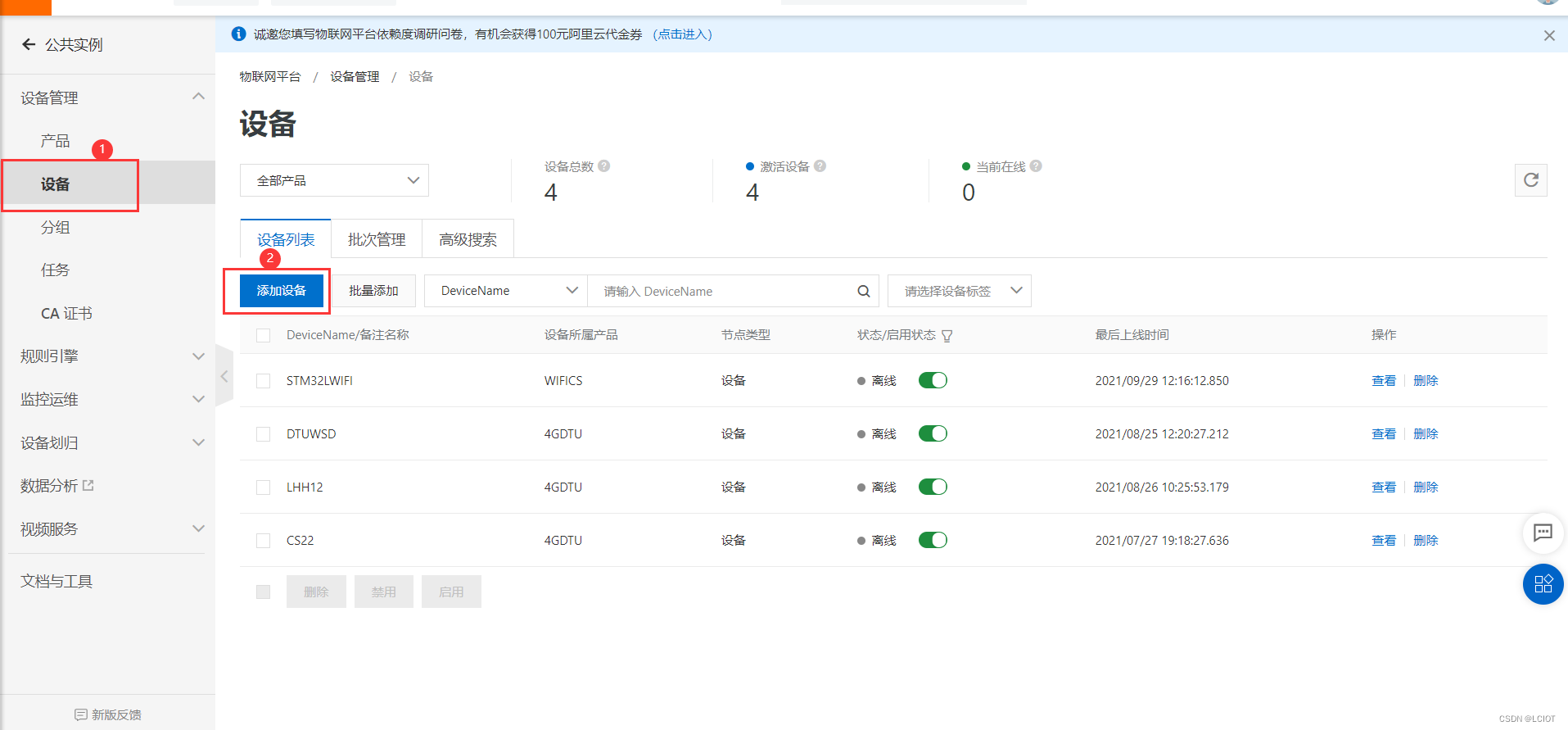Click 查看 for CS22
This screenshot has width=1568, height=730.
click(x=1384, y=540)
